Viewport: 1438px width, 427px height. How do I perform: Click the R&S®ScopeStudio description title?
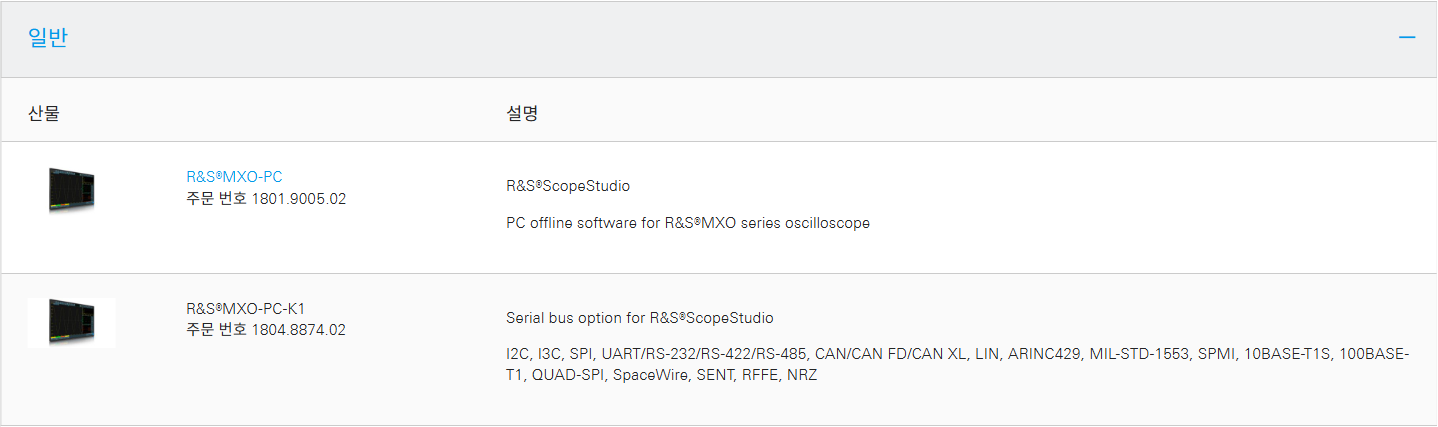coord(568,186)
